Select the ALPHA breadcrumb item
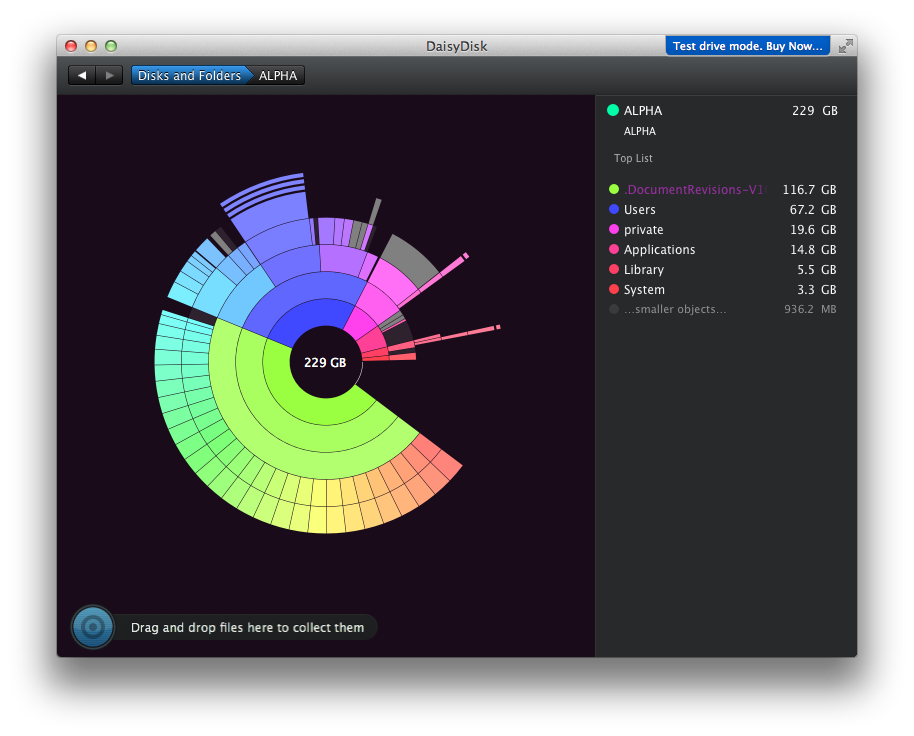The image size is (914, 736). [x=278, y=75]
